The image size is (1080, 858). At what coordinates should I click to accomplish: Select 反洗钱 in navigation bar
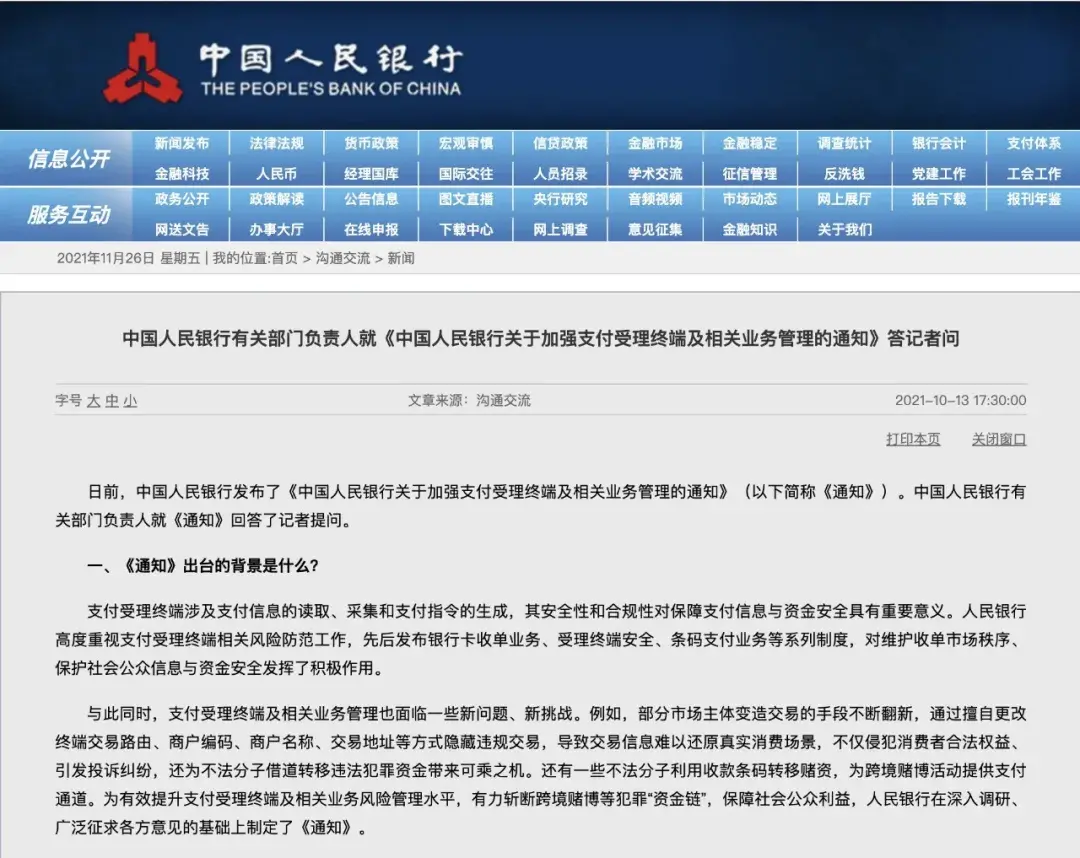tap(844, 173)
